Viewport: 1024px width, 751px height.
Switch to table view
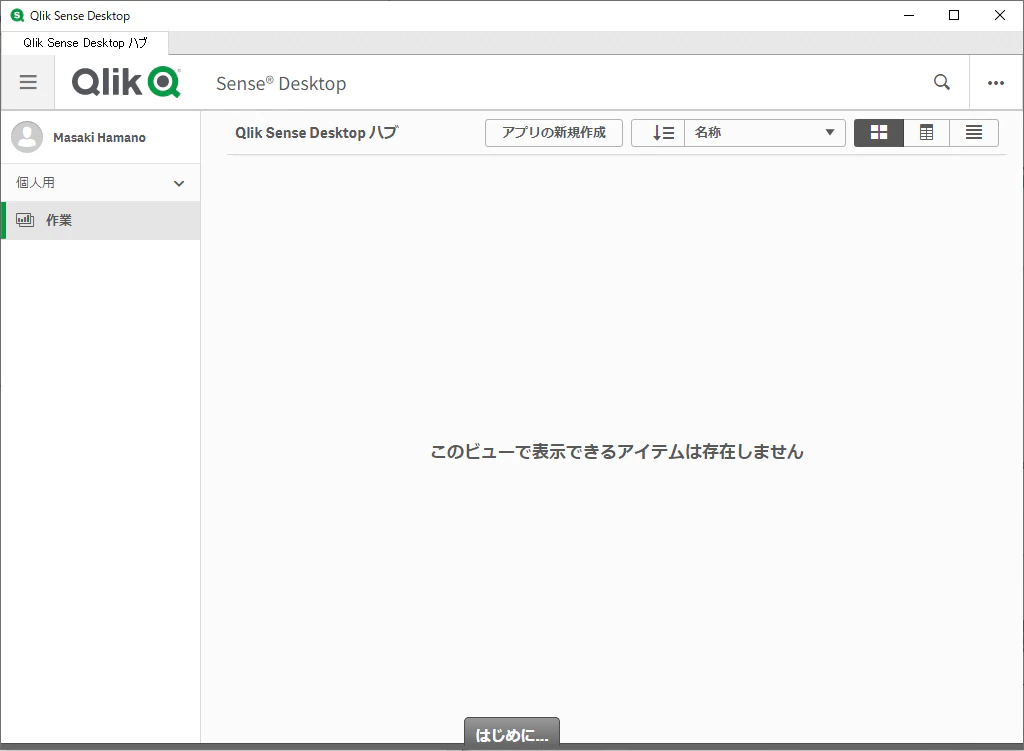[x=927, y=133]
